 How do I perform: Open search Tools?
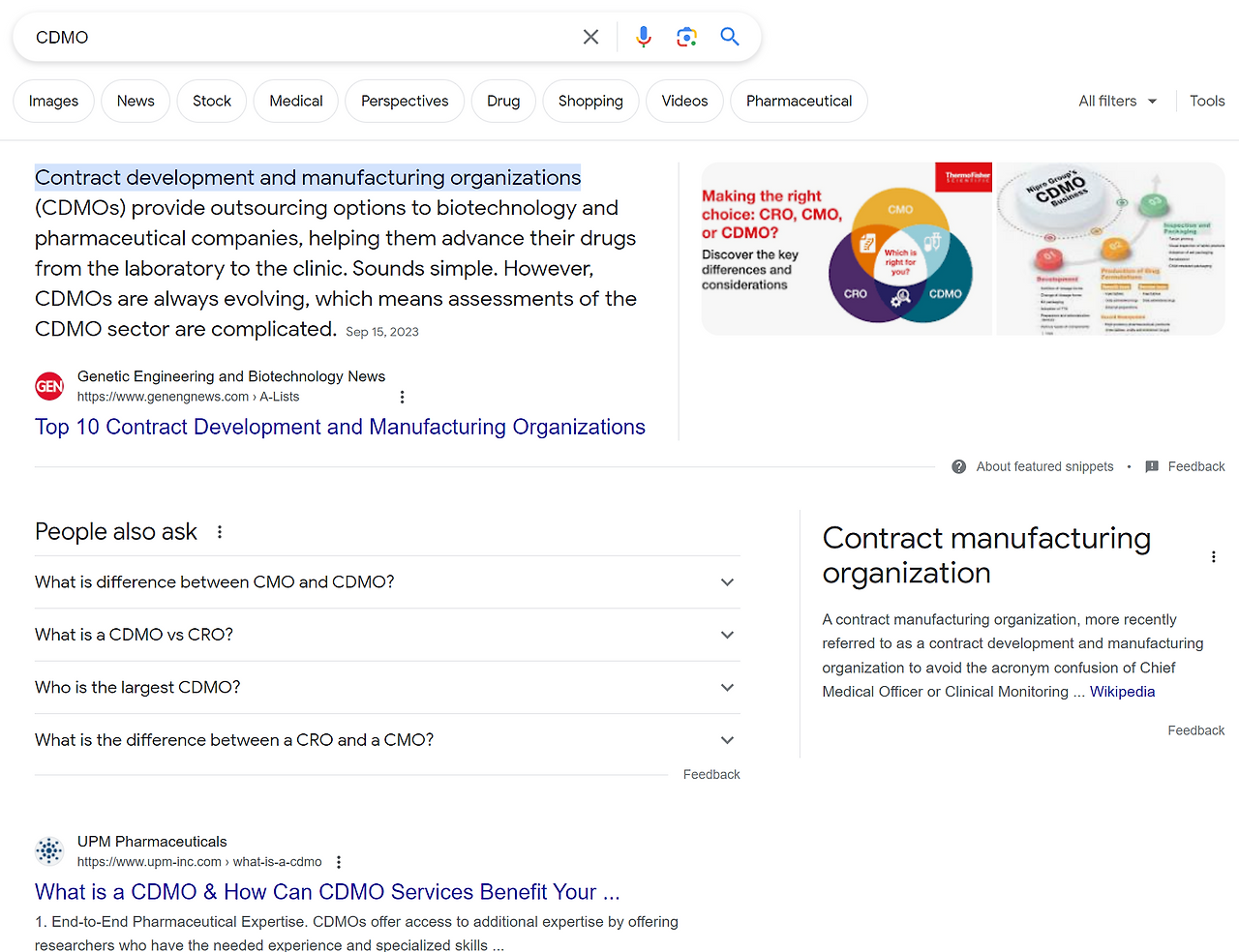1207,101
